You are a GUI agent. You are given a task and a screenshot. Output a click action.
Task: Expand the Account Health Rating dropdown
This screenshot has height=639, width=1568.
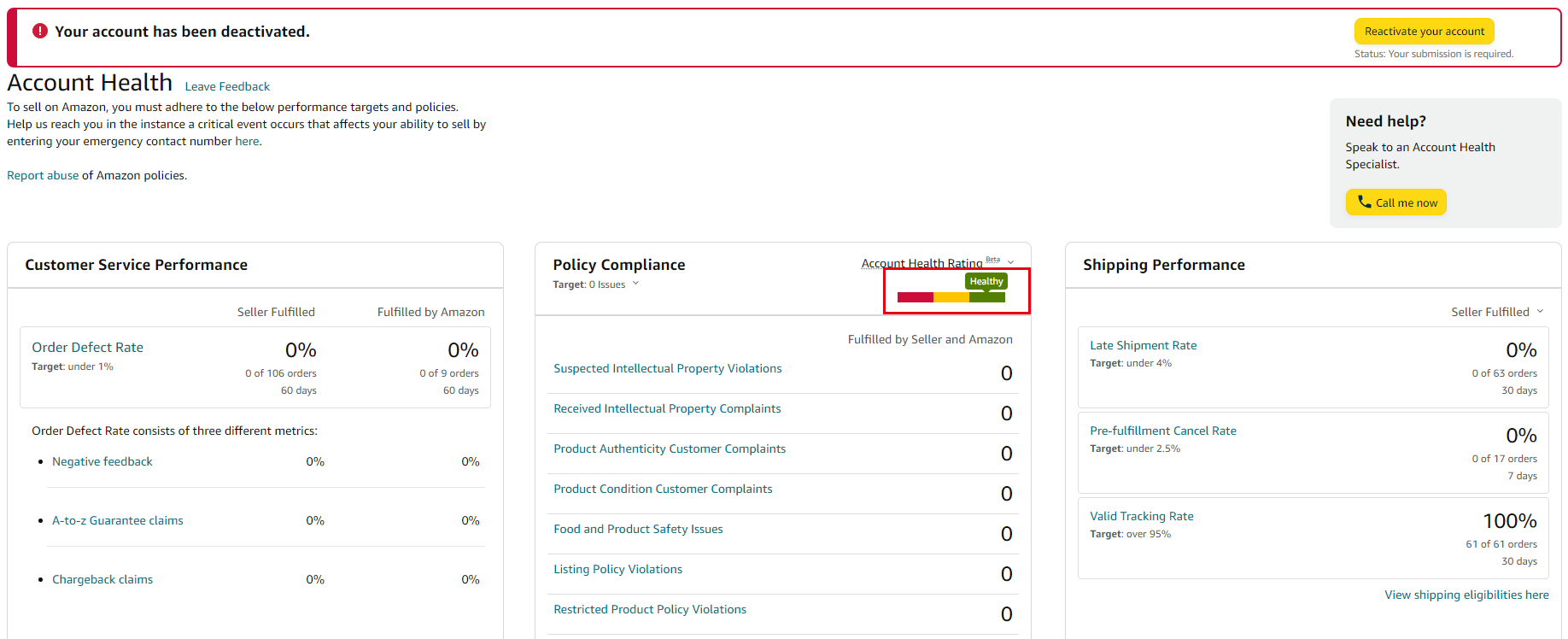click(1010, 262)
